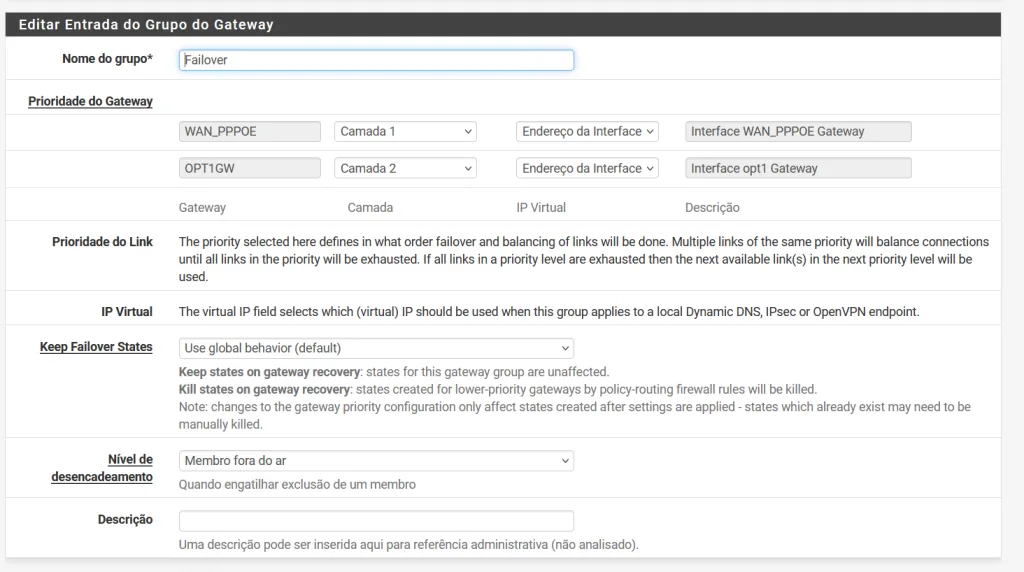1024x572 pixels.
Task: Open the Use global behavior (default) dropdown
Action: click(x=376, y=348)
